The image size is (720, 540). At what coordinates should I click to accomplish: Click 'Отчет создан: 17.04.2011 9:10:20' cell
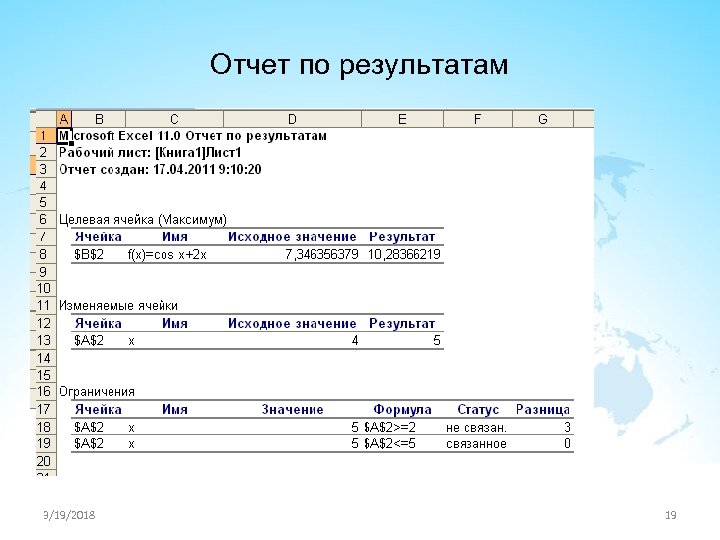click(x=160, y=169)
